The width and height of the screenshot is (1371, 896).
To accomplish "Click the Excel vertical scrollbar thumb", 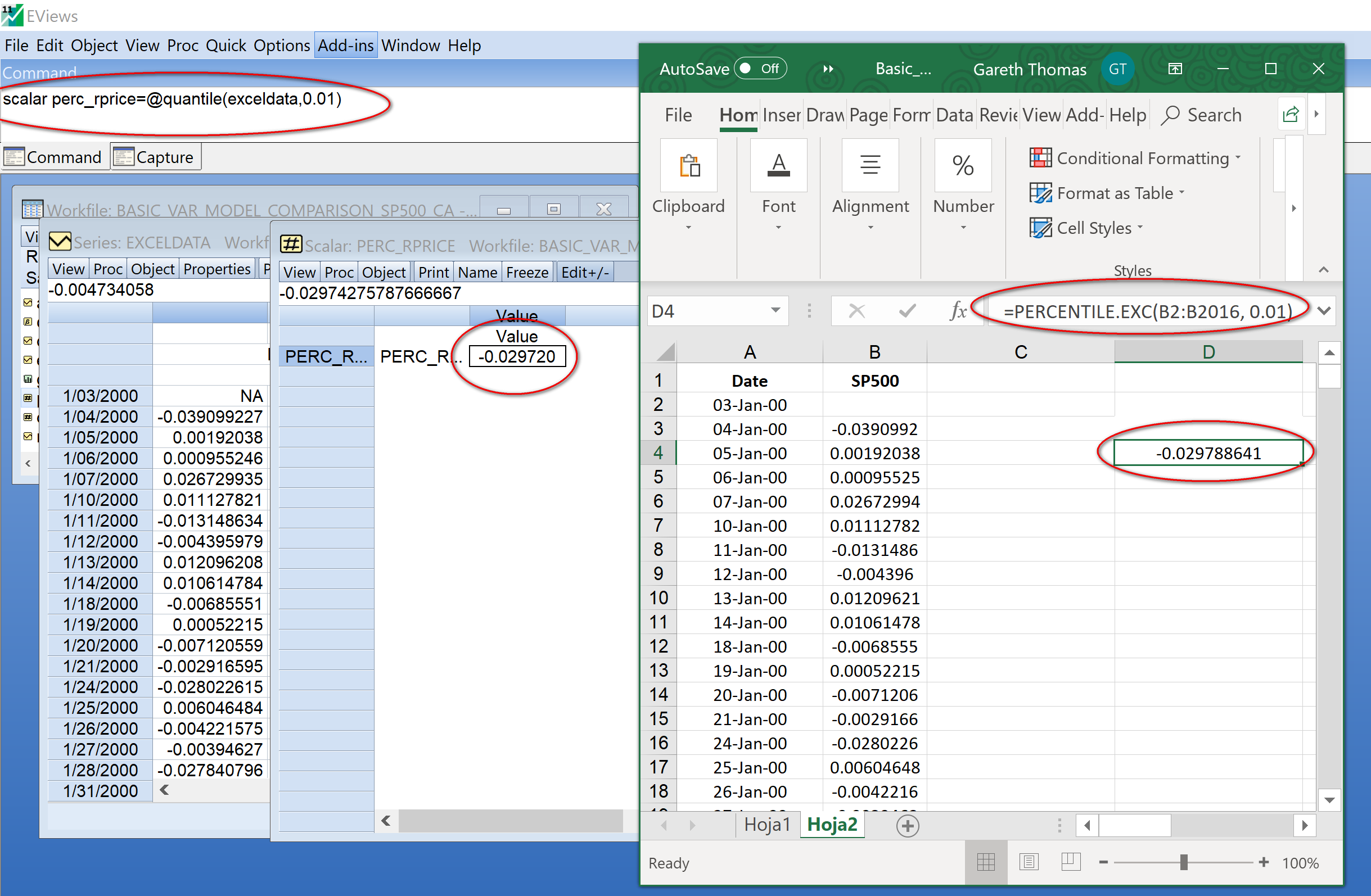I will click(1329, 377).
